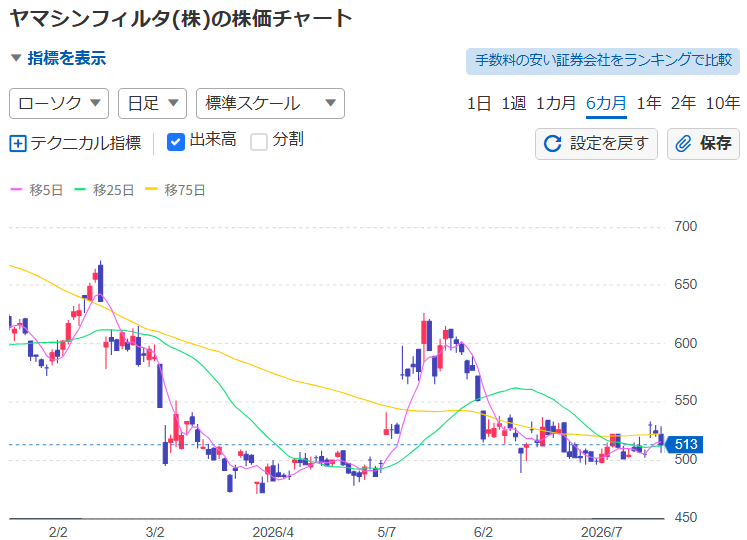Viewport: 747px width, 540px height.
Task: Click the 2026/4 date axis label
Action: [x=273, y=532]
